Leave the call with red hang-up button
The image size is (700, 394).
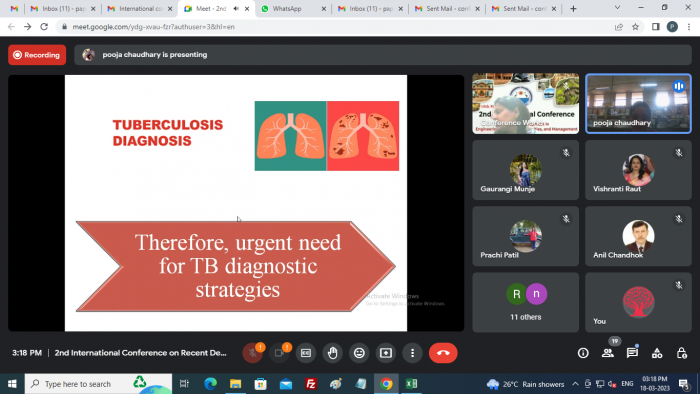(443, 353)
